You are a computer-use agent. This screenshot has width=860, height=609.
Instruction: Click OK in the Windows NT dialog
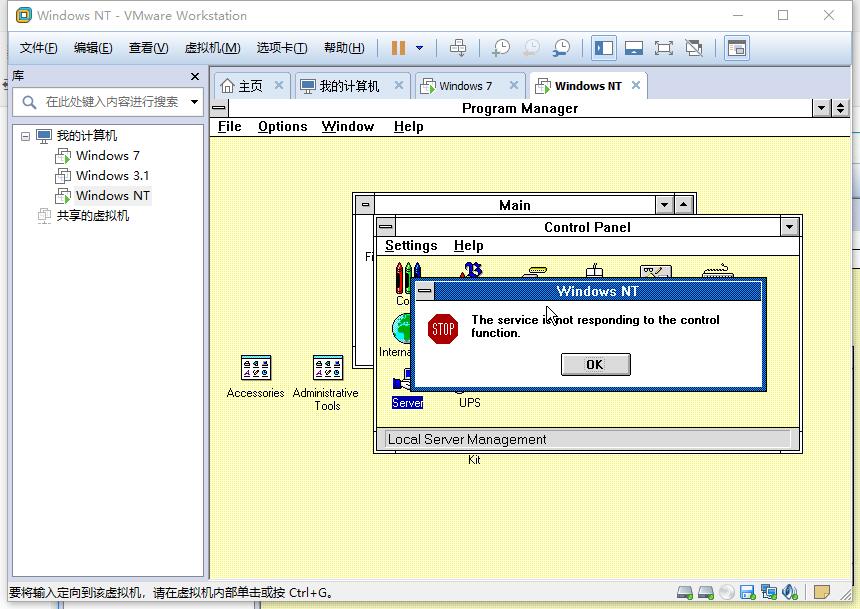596,365
